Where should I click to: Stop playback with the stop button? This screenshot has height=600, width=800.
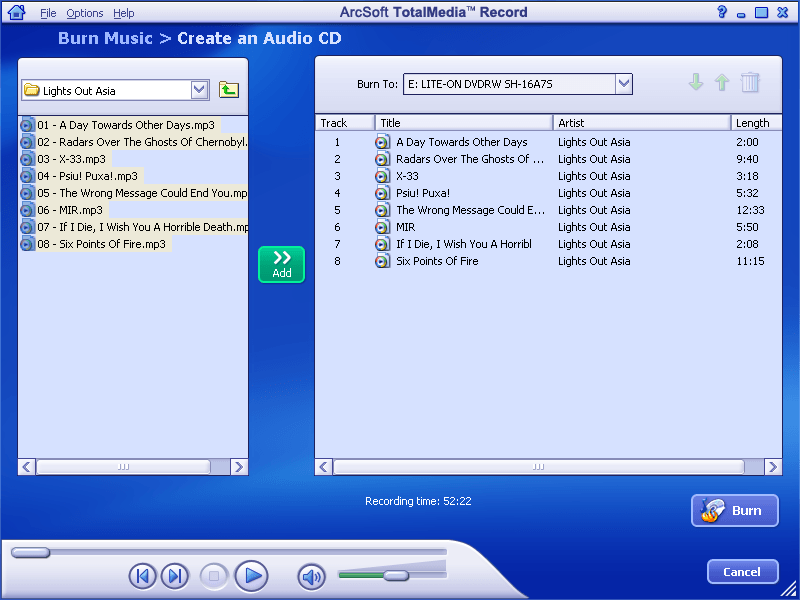pos(213,576)
